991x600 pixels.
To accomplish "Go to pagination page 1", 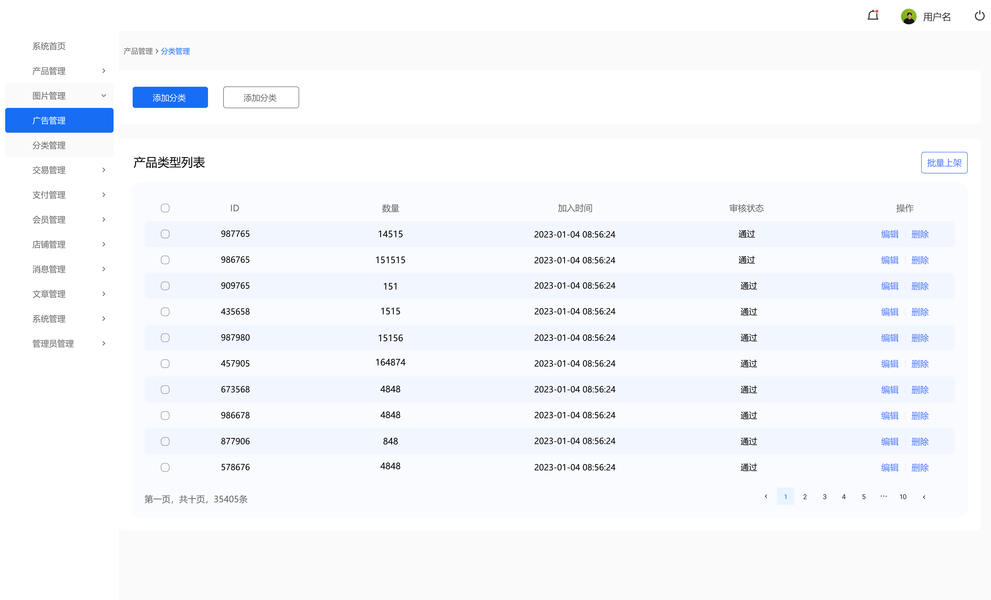I will (786, 497).
